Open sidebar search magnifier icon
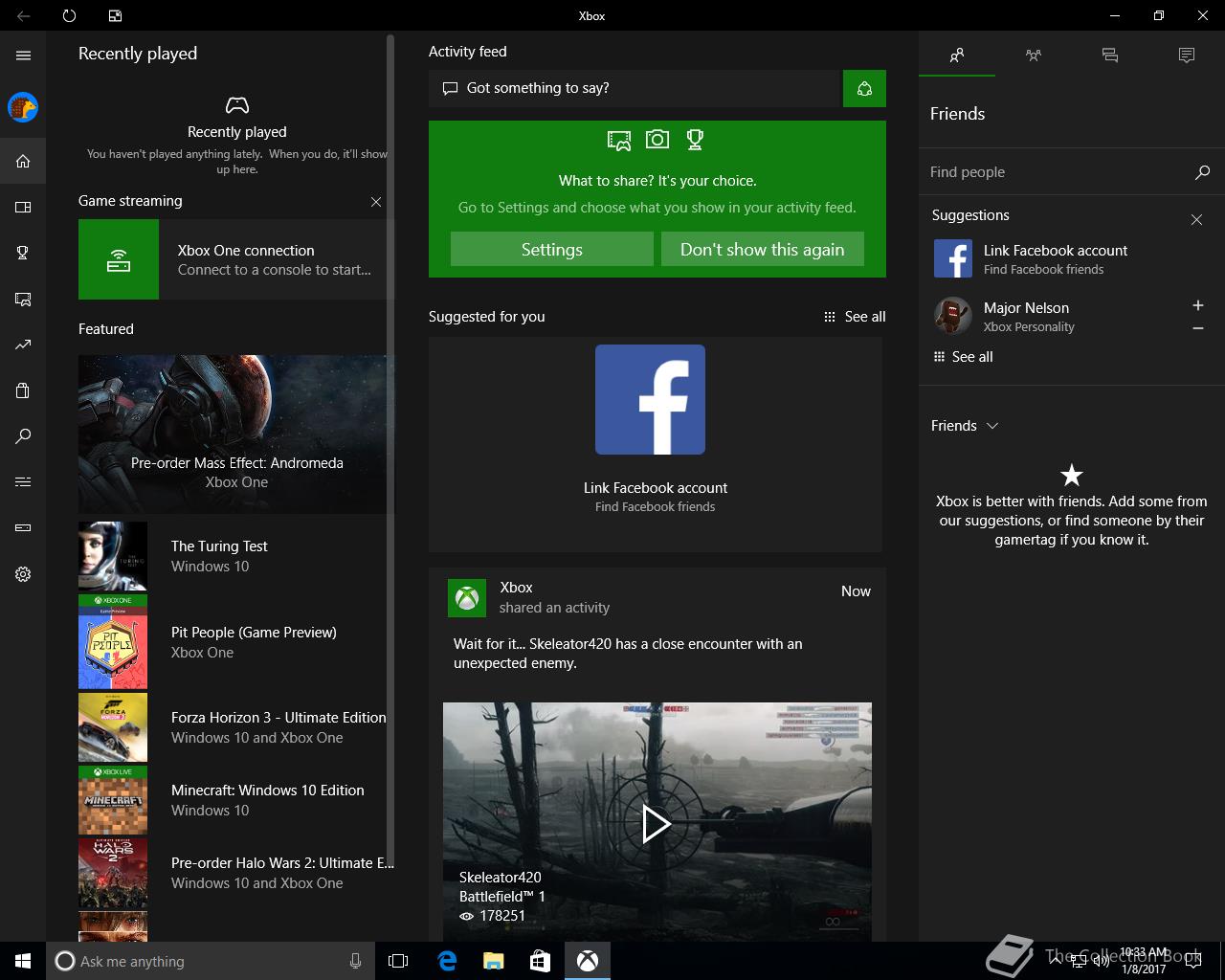This screenshot has width=1225, height=980. pyautogui.click(x=23, y=436)
